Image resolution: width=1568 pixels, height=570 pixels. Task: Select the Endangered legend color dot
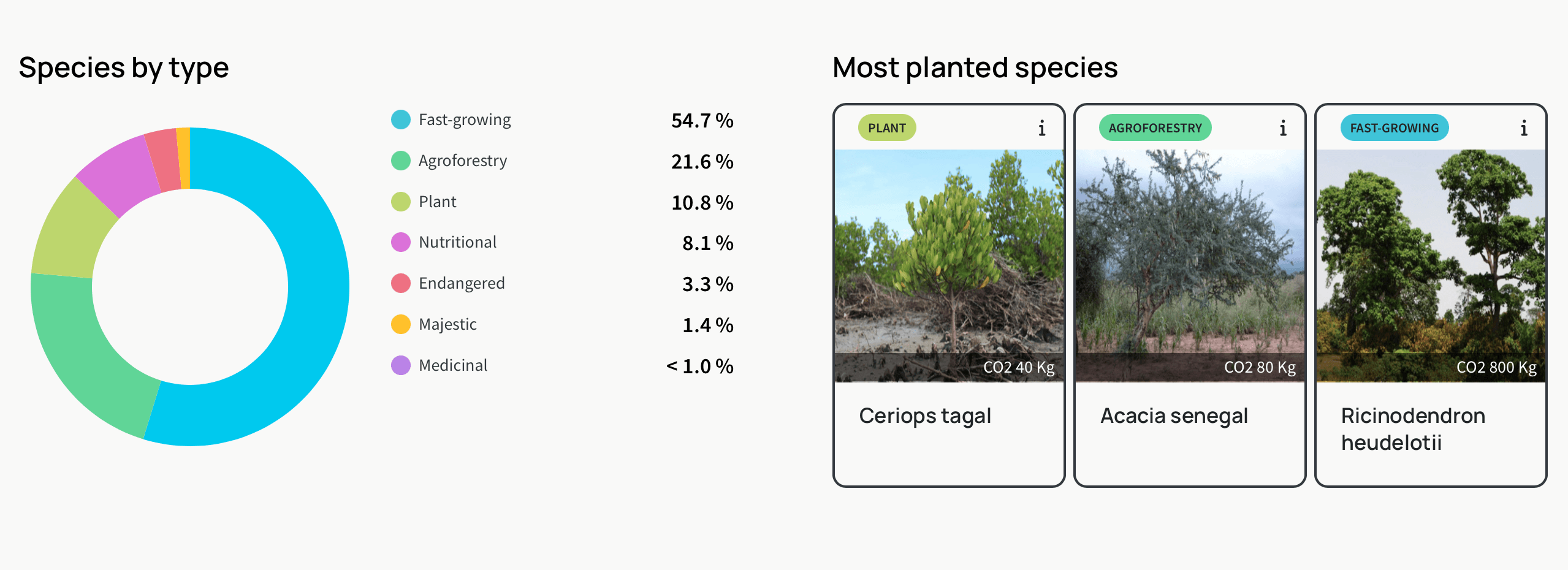click(401, 283)
